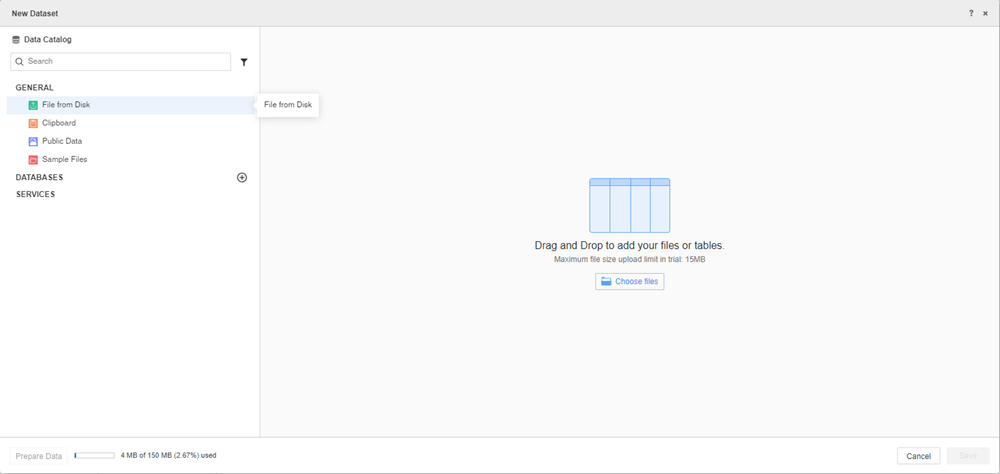Click the Public Data icon
Viewport: 1000px width, 474px height.
pos(33,141)
